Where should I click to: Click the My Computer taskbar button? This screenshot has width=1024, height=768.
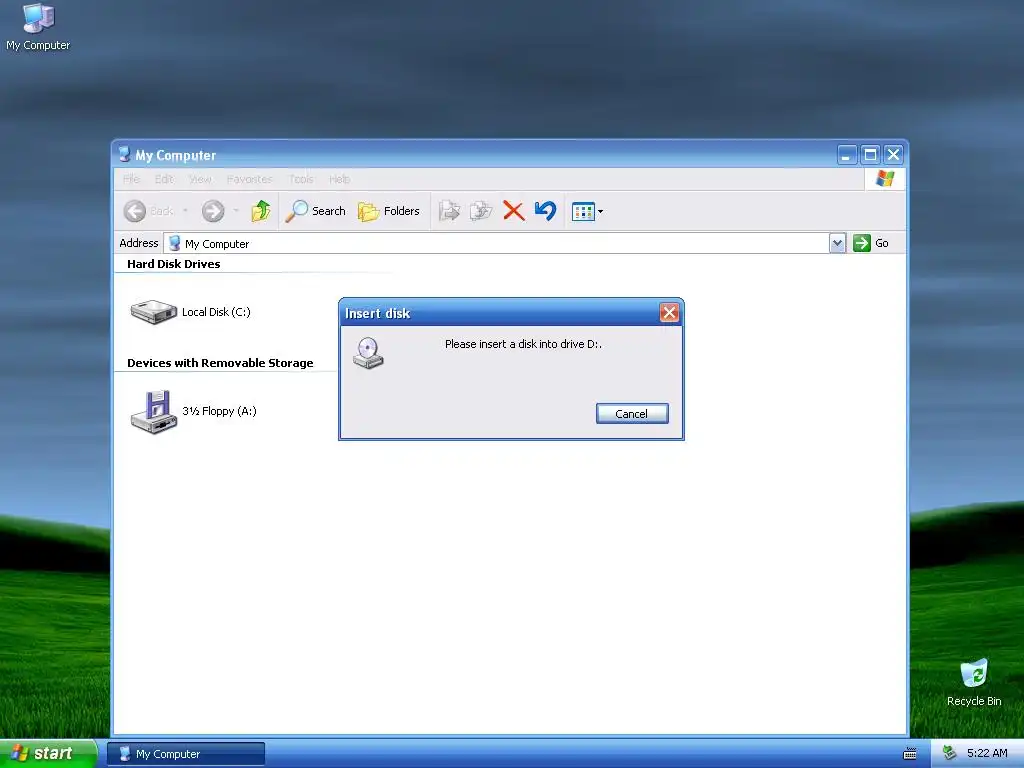tap(186, 754)
